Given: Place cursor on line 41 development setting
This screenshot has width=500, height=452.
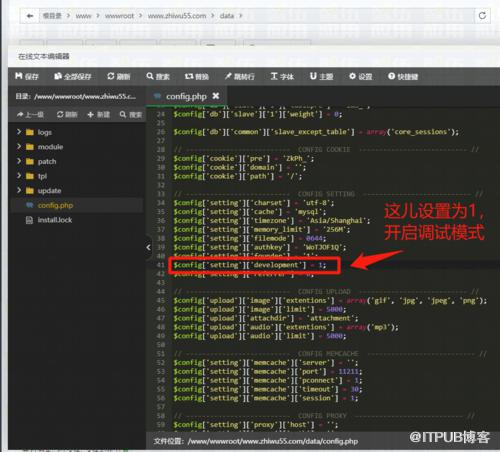Looking at the screenshot, I should pos(249,265).
